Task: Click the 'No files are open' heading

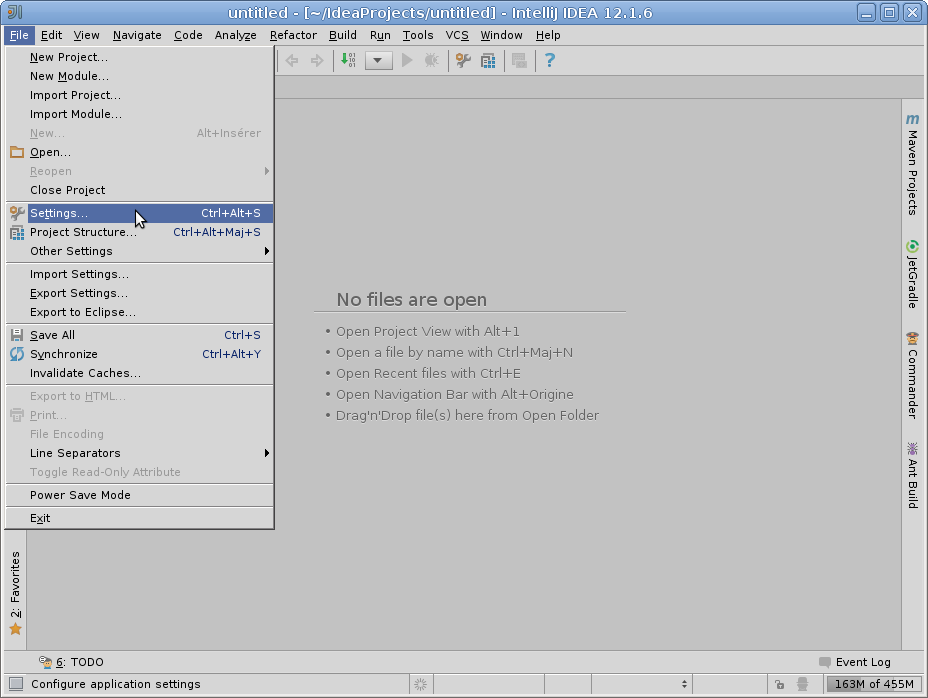Action: point(412,300)
